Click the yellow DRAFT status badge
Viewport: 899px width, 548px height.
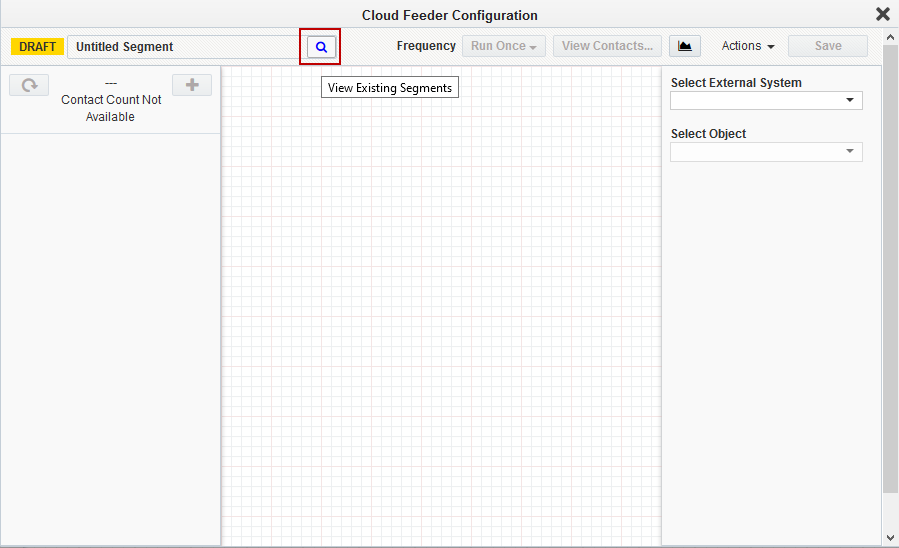(x=38, y=47)
